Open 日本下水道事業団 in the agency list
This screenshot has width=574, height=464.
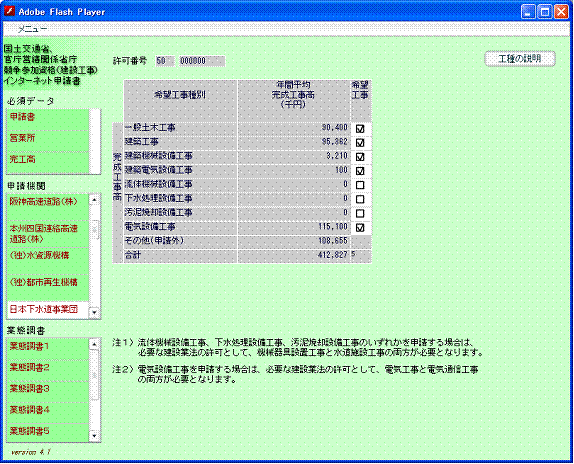point(48,310)
